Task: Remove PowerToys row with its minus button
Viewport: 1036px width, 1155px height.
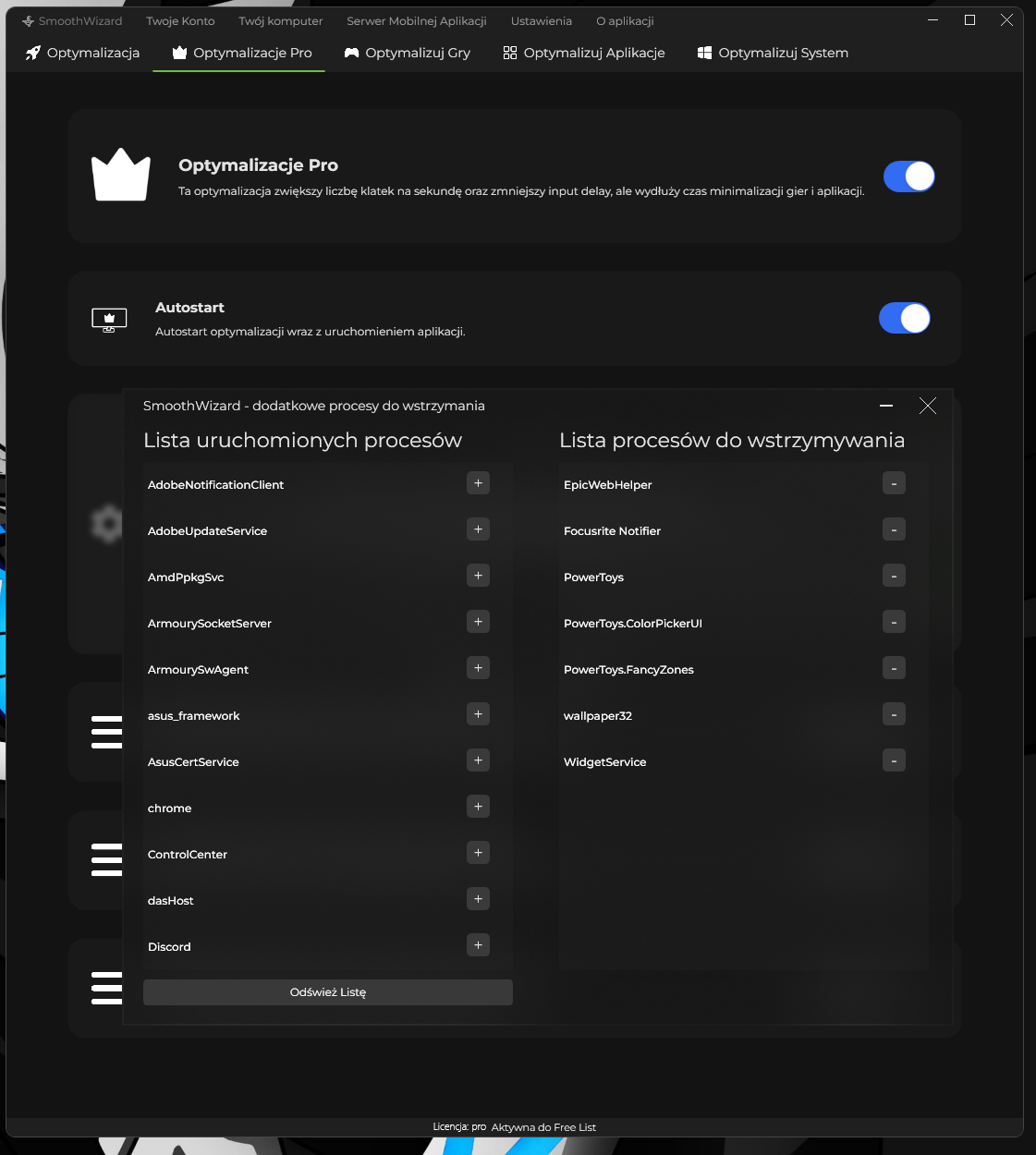Action: click(x=894, y=576)
